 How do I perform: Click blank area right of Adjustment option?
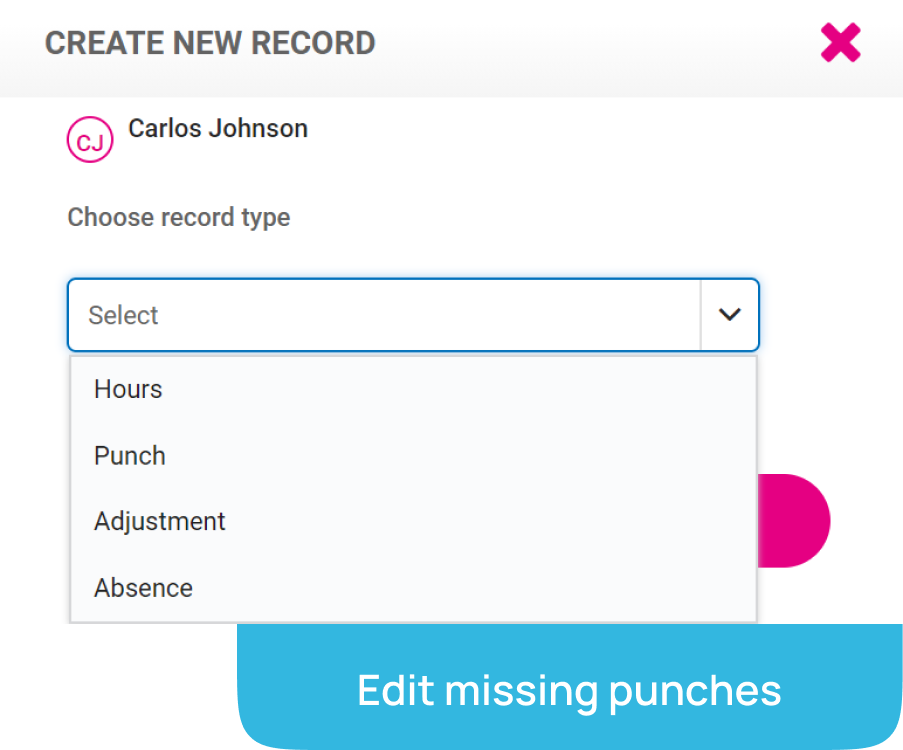pos(490,521)
